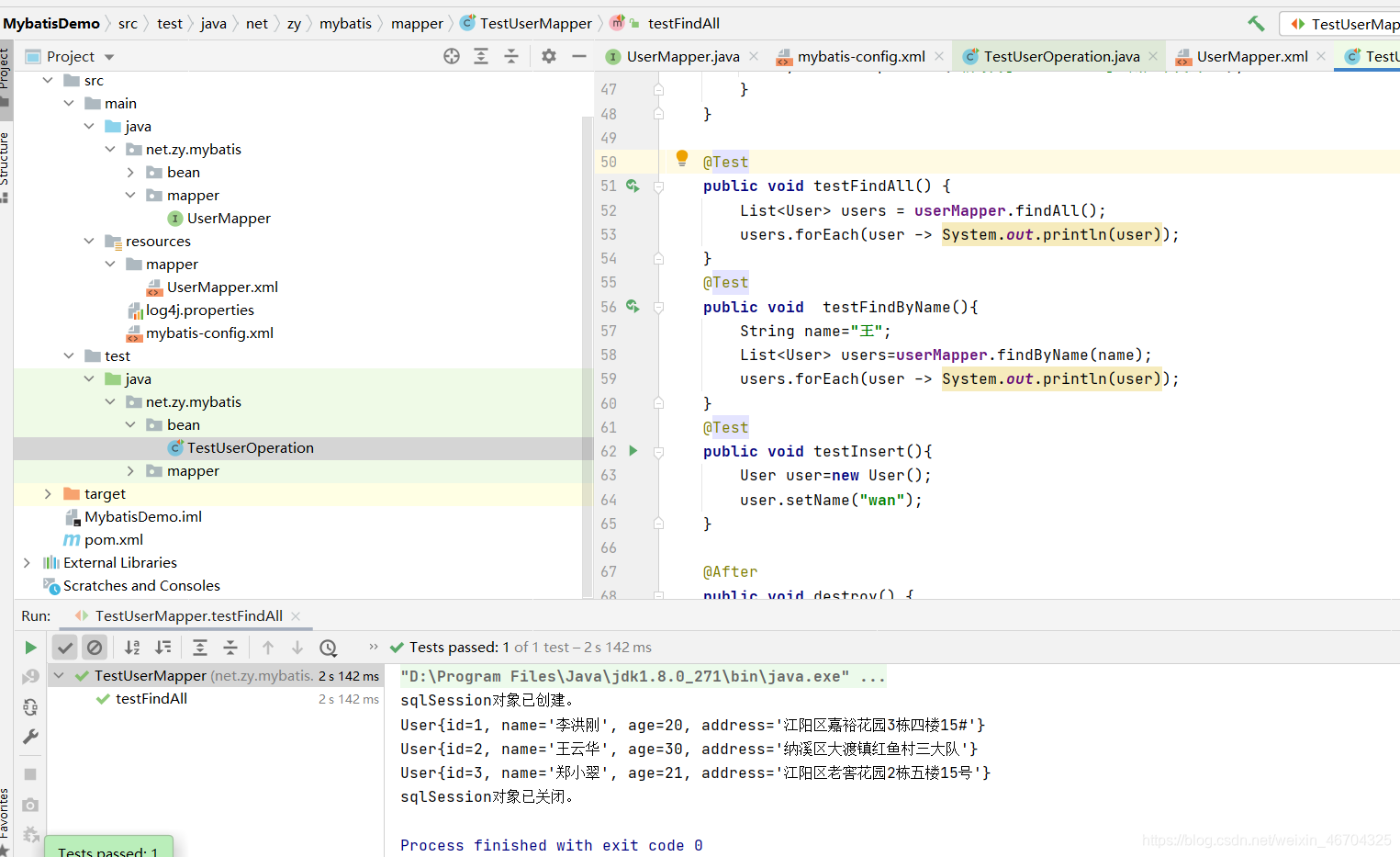Click MybatisDemo in breadcrumb path

pos(51,23)
